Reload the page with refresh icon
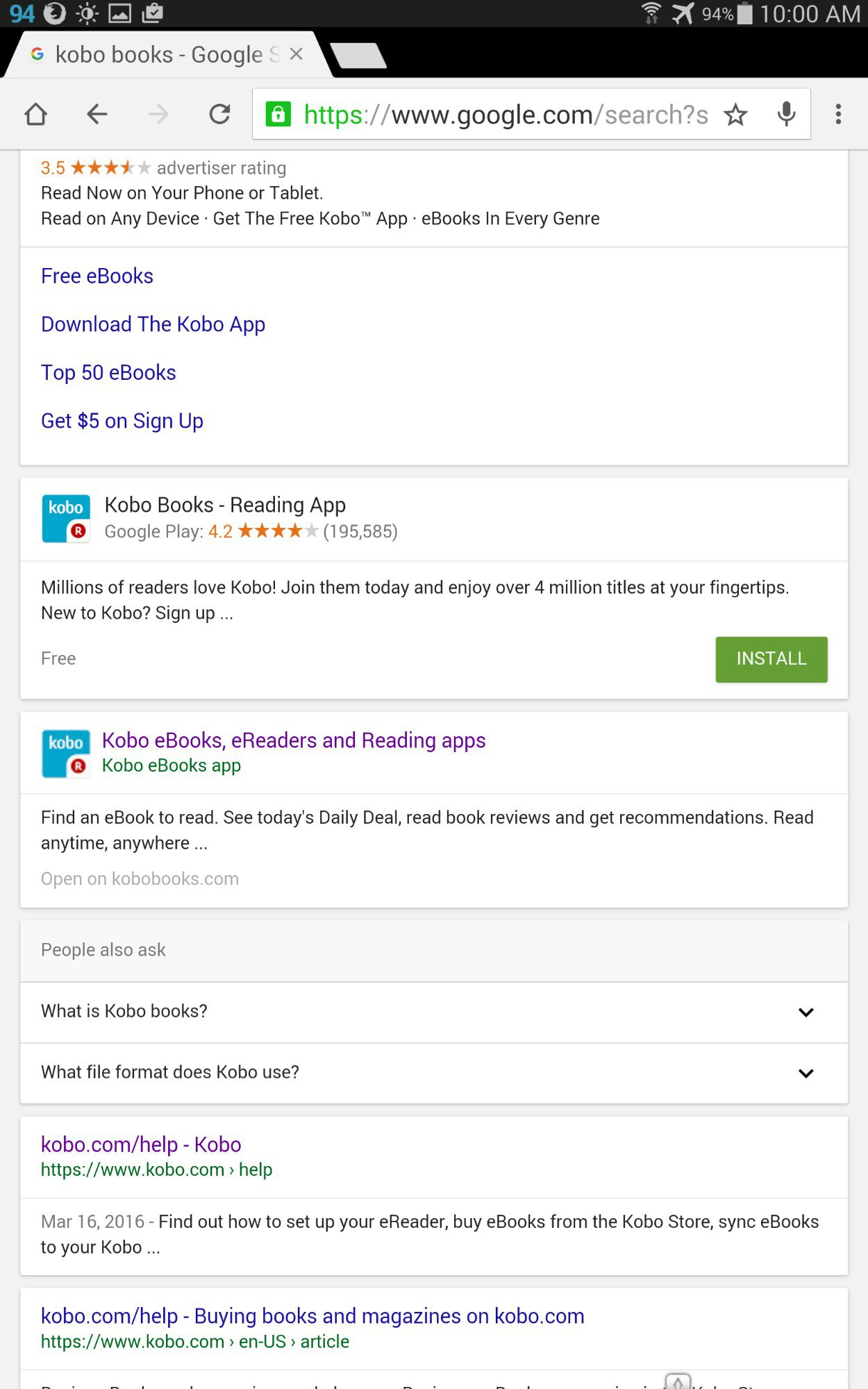Viewport: 868px width, 1389px height. pyautogui.click(x=220, y=115)
